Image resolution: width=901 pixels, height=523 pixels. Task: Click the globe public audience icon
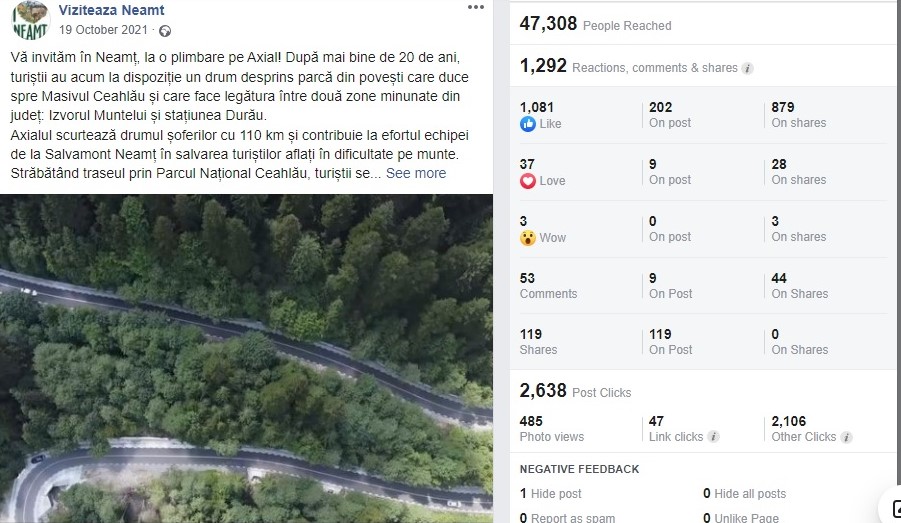165,31
